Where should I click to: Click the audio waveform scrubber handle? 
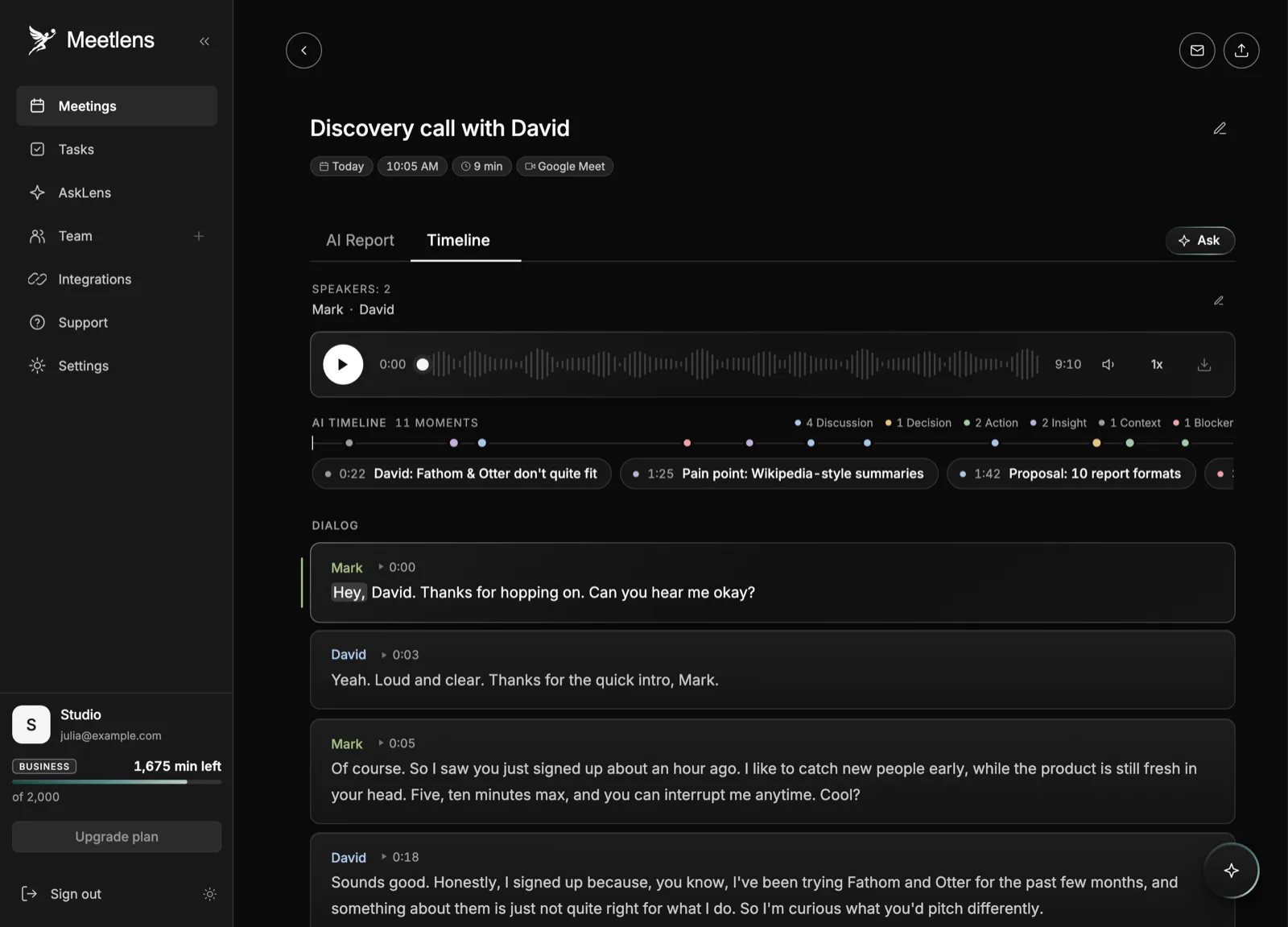pyautogui.click(x=423, y=365)
